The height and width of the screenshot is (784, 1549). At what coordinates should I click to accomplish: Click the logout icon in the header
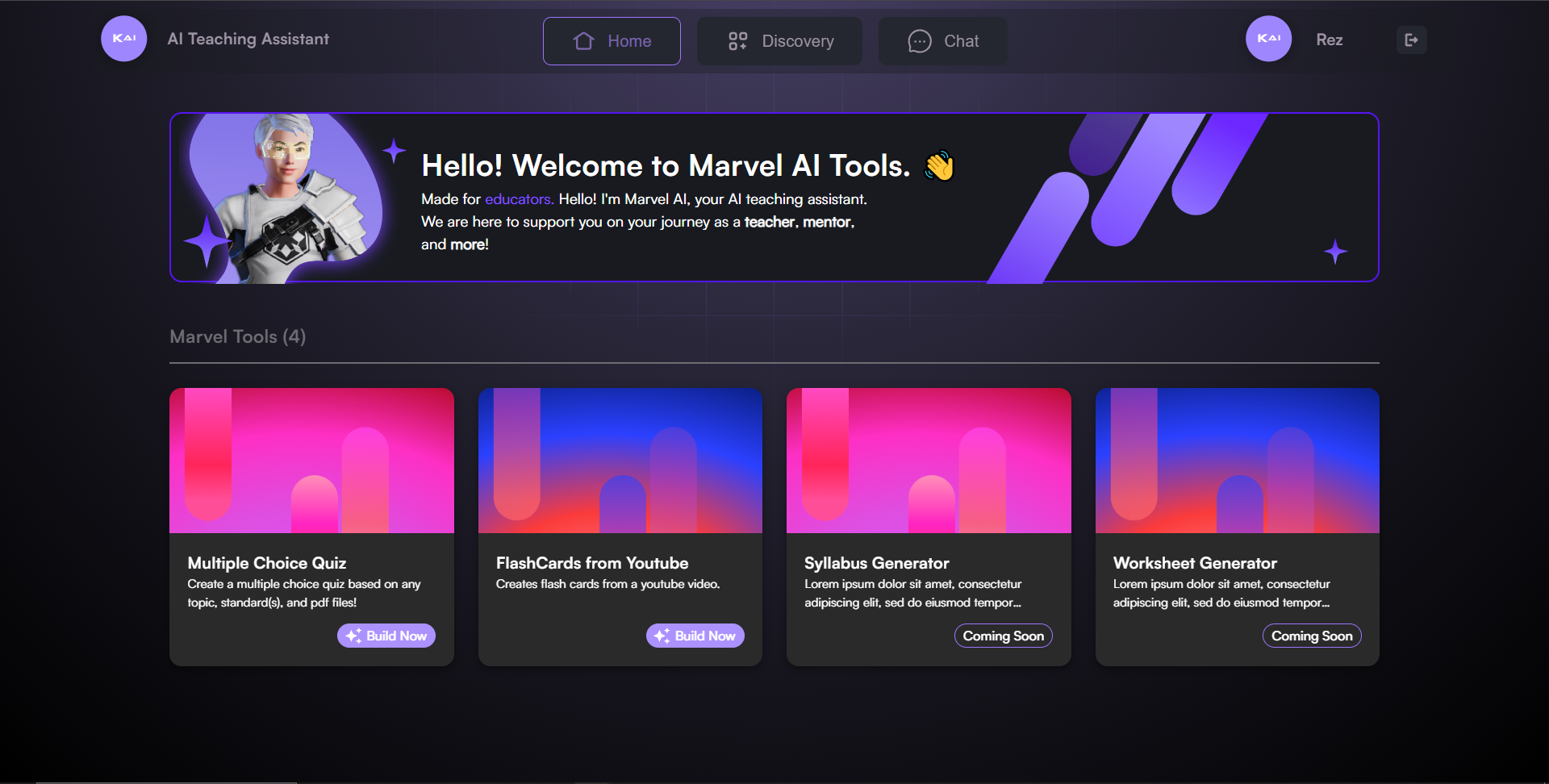[x=1411, y=40]
